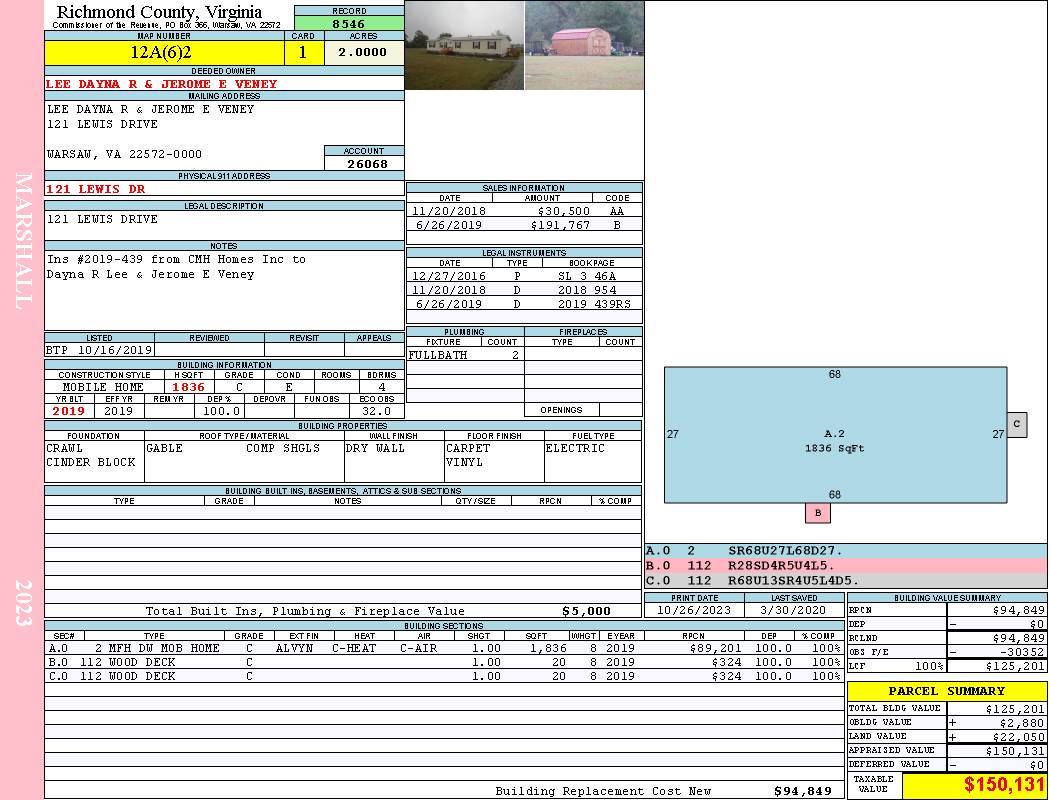This screenshot has width=1050, height=800.
Task: Select the gray C deck box in sketch
Action: tap(1016, 424)
